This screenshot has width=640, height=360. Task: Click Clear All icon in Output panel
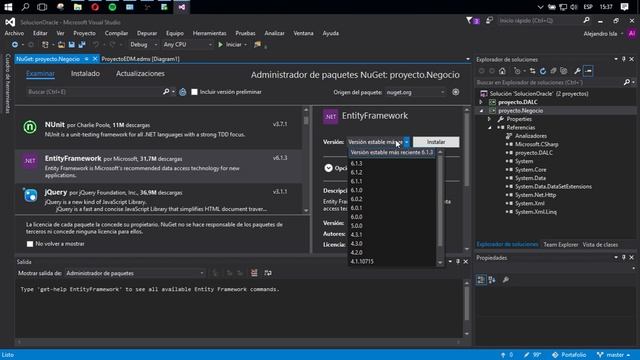point(254,273)
